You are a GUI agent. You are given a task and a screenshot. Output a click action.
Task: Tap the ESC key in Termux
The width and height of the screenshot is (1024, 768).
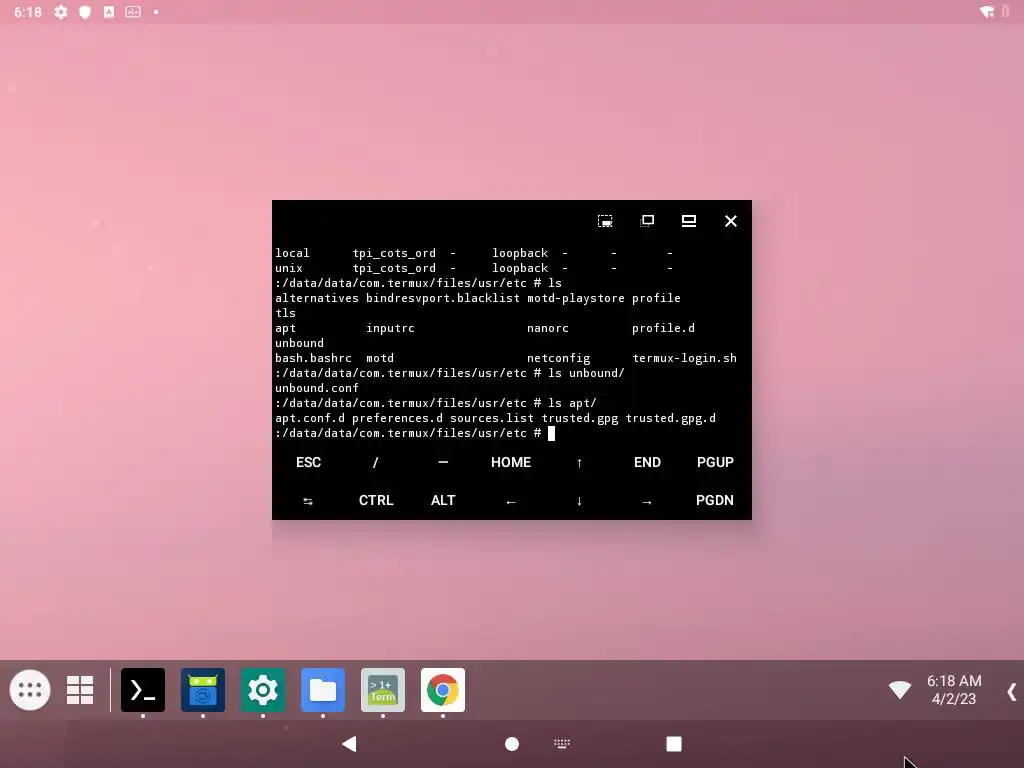point(308,462)
